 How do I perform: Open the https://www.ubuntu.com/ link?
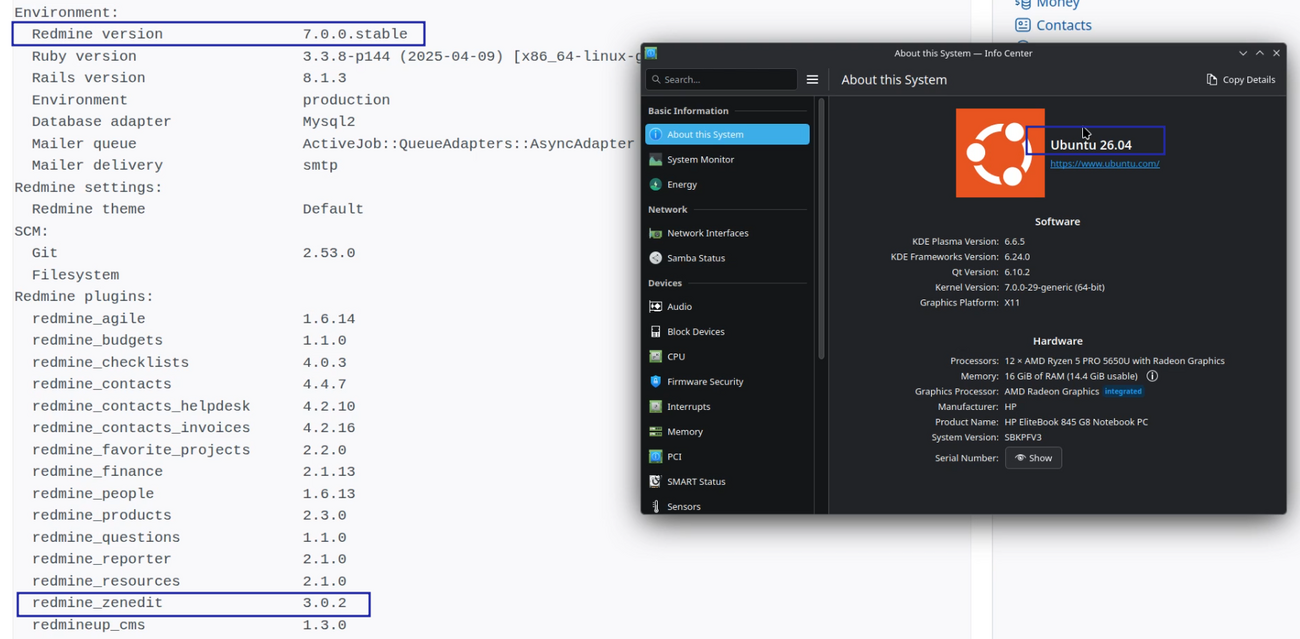(1105, 164)
